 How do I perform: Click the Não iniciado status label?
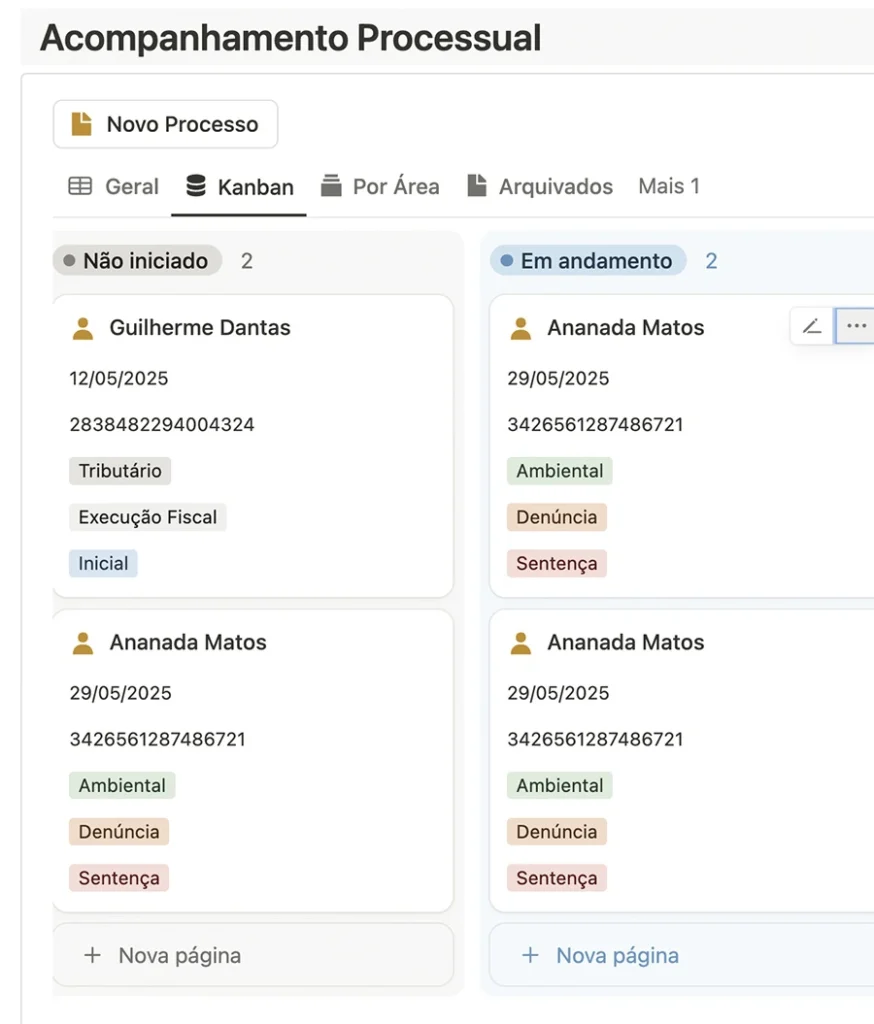point(137,261)
